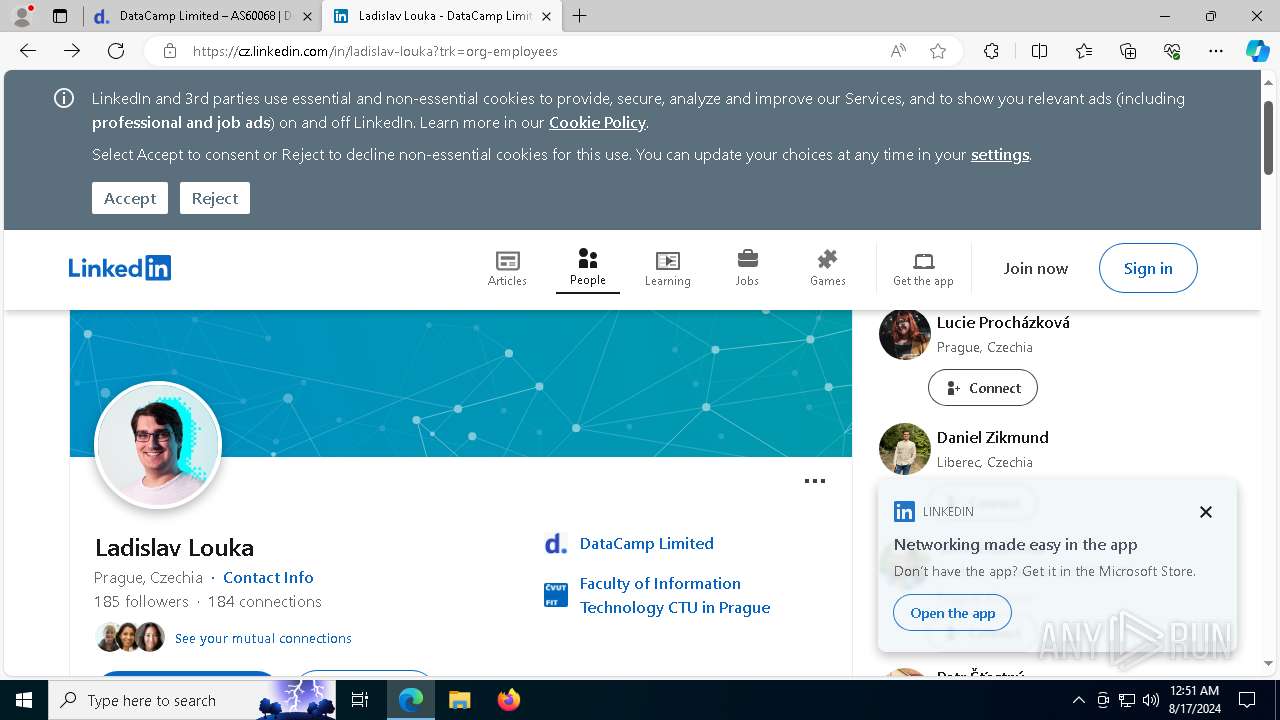The image size is (1280, 720).
Task: Open Browser essentials heart icon
Action: (1172, 51)
